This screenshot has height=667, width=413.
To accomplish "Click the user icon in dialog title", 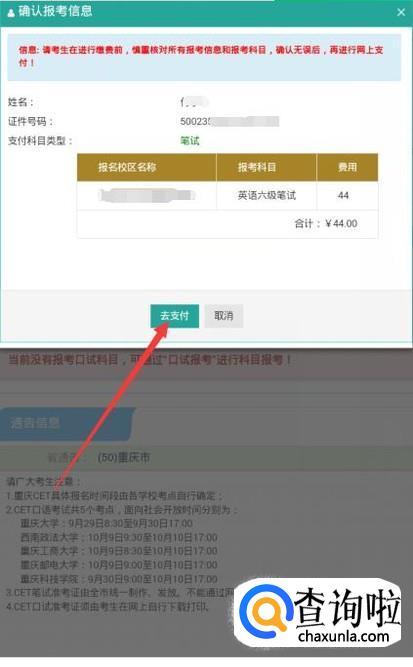I will tap(11, 13).
